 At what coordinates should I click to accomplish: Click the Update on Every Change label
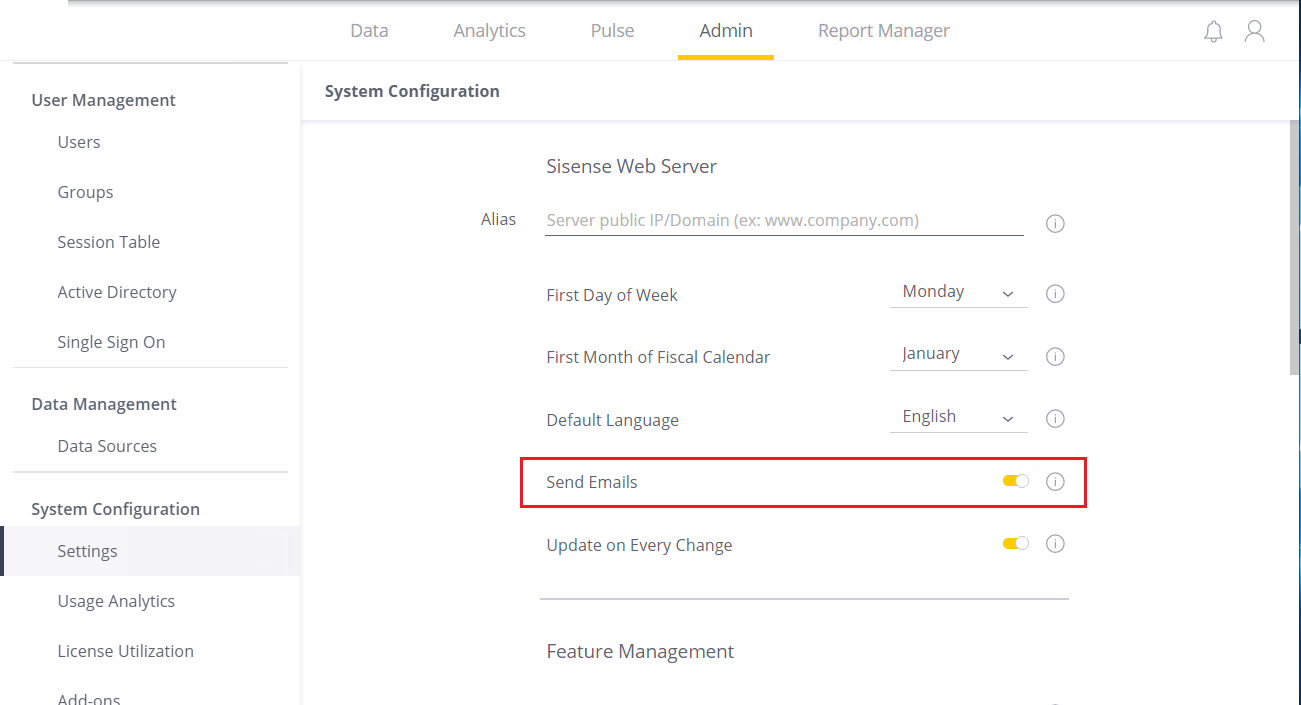tap(639, 545)
